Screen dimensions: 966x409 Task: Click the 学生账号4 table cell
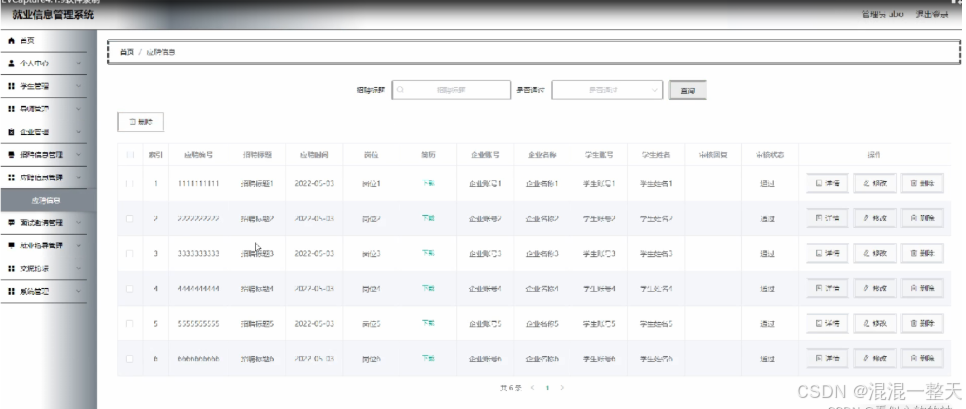[x=599, y=288]
